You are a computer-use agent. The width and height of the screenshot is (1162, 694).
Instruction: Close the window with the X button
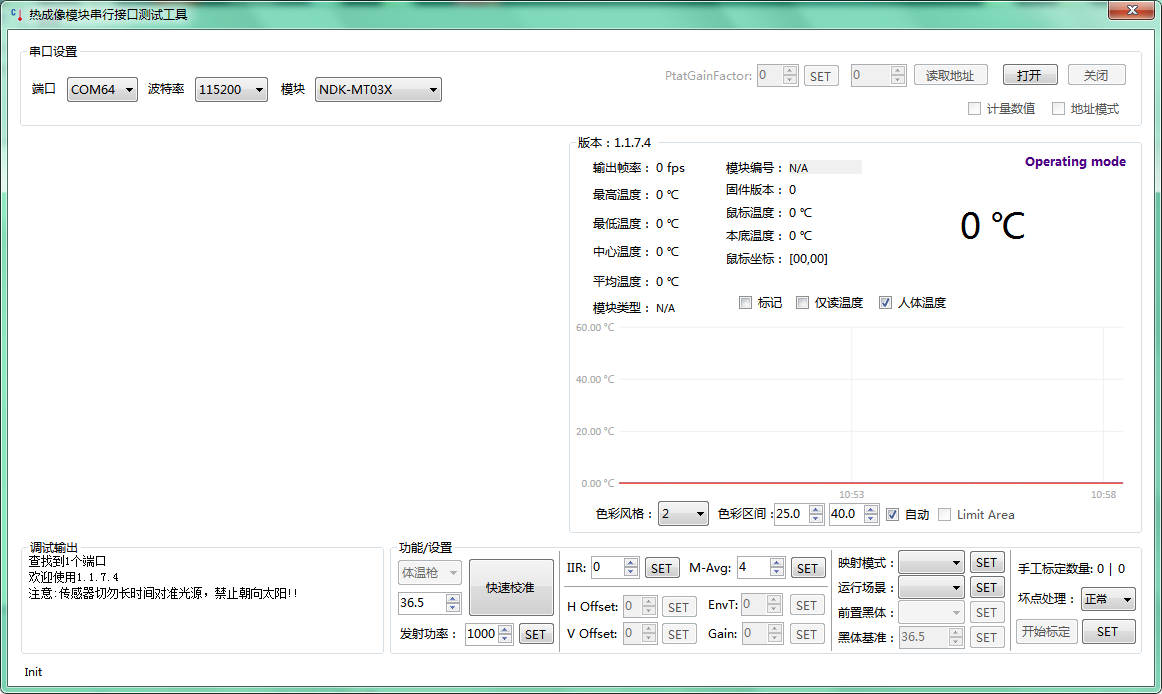coord(1132,10)
